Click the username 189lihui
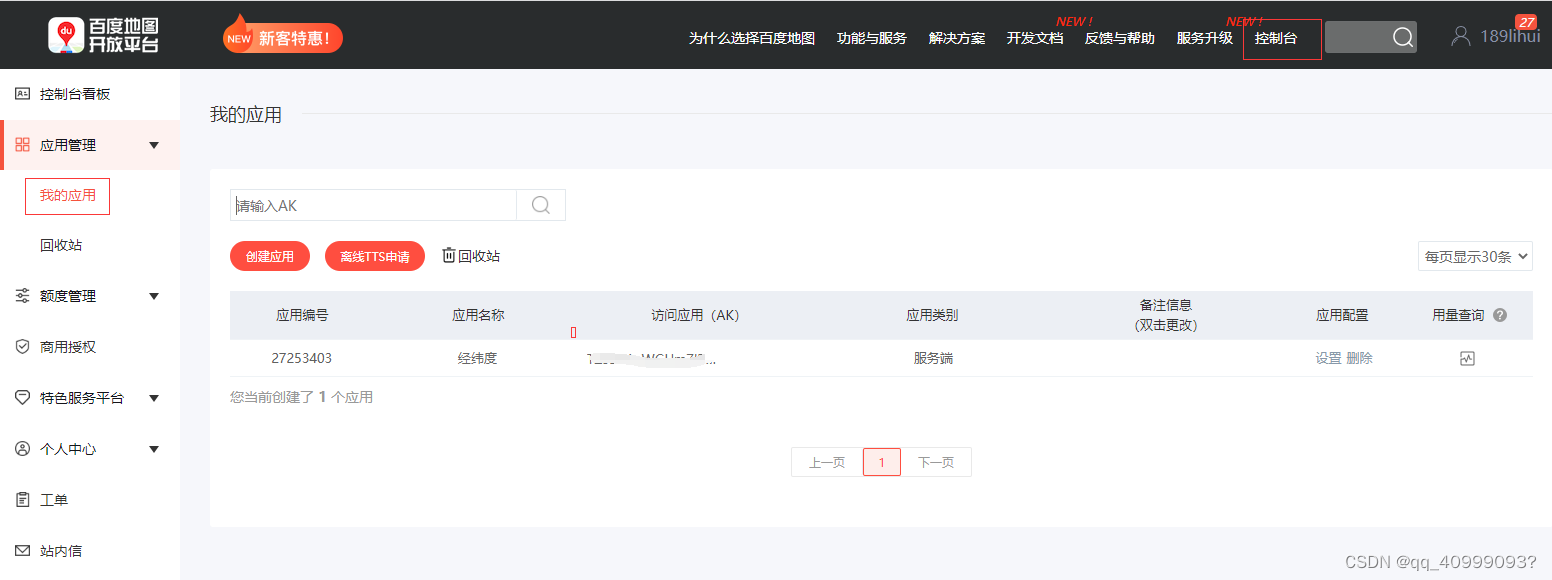The image size is (1552, 580). click(1510, 37)
